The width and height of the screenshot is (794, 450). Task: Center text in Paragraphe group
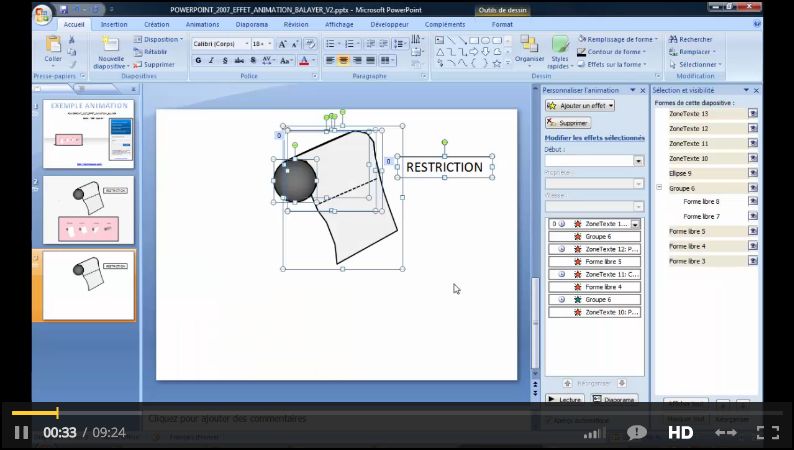tap(343, 61)
